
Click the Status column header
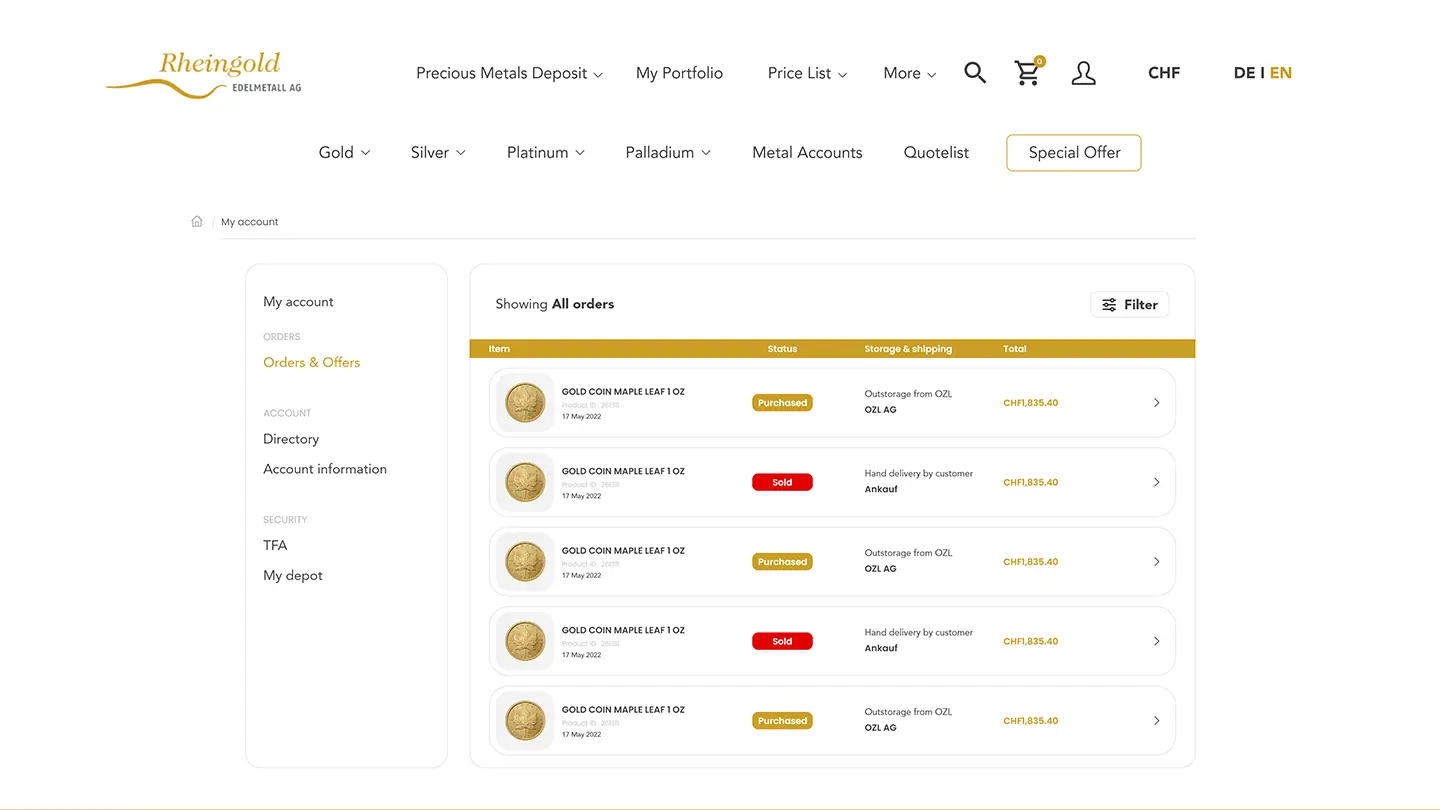point(782,349)
